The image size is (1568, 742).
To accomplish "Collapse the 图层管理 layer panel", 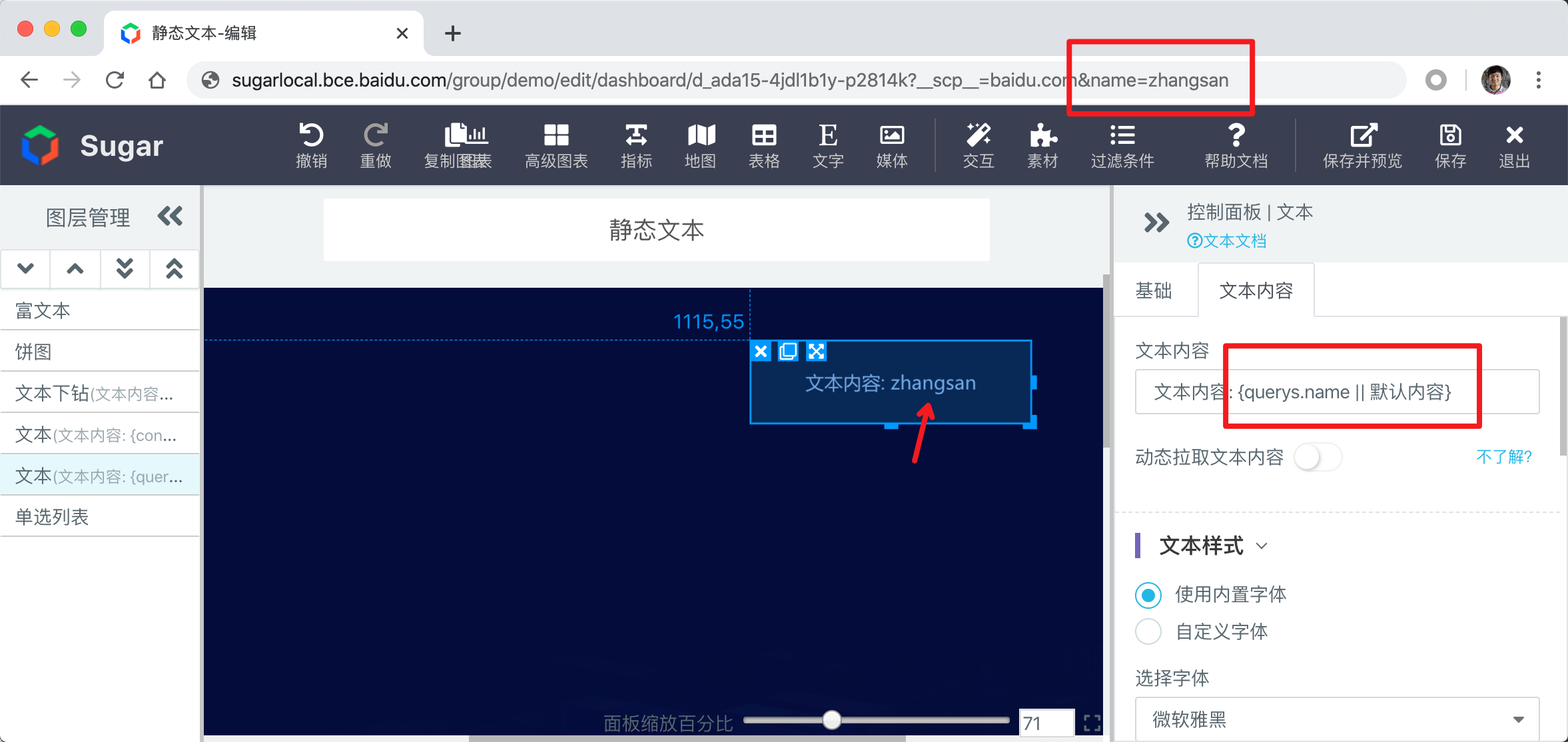I will (x=170, y=216).
